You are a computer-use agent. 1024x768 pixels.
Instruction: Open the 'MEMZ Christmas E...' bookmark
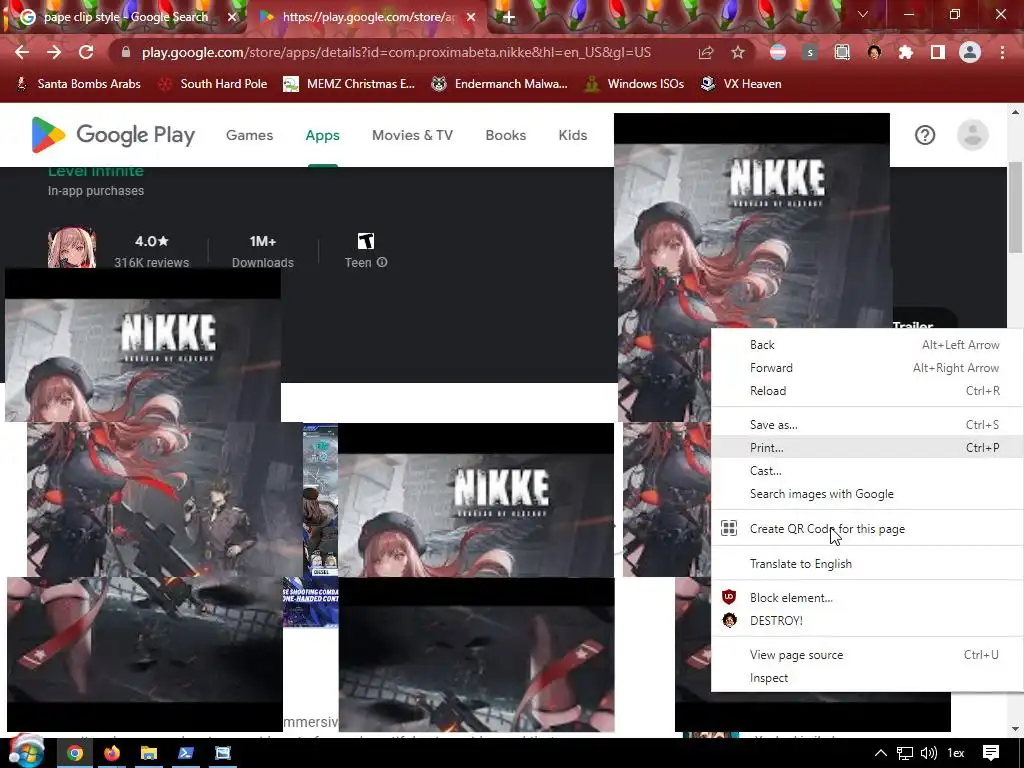(349, 84)
